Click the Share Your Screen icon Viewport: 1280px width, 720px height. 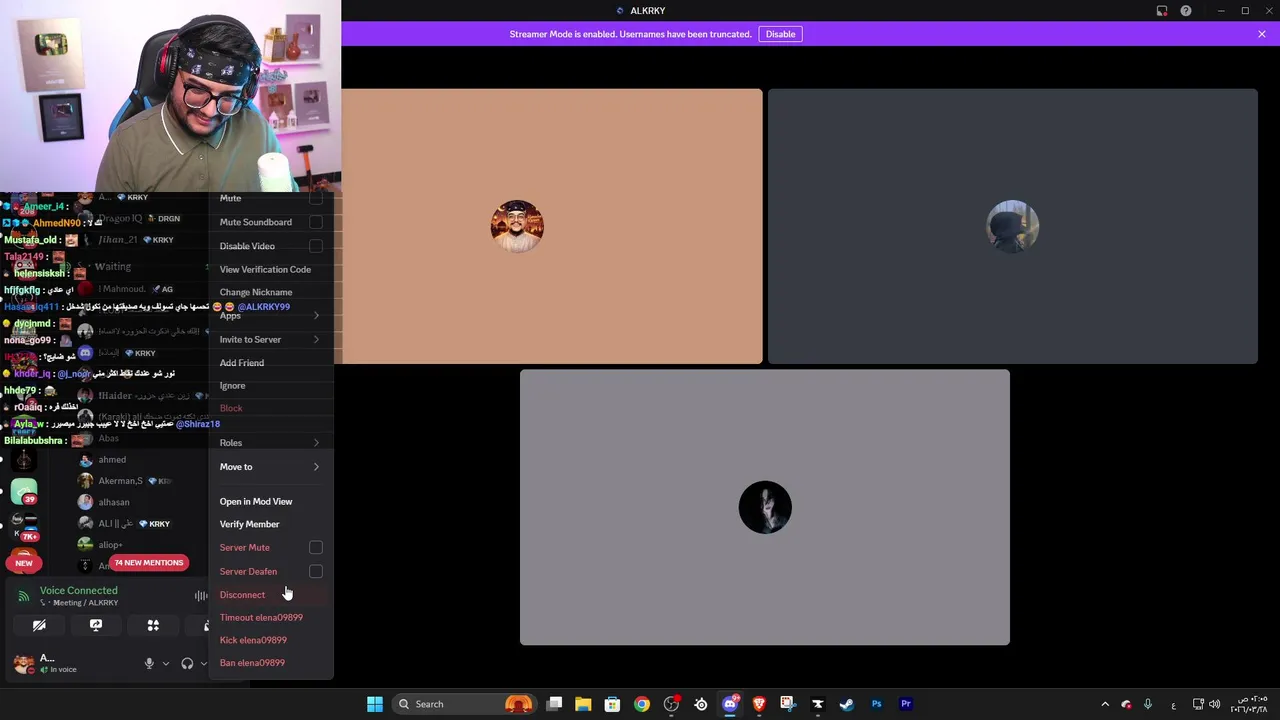[x=96, y=625]
